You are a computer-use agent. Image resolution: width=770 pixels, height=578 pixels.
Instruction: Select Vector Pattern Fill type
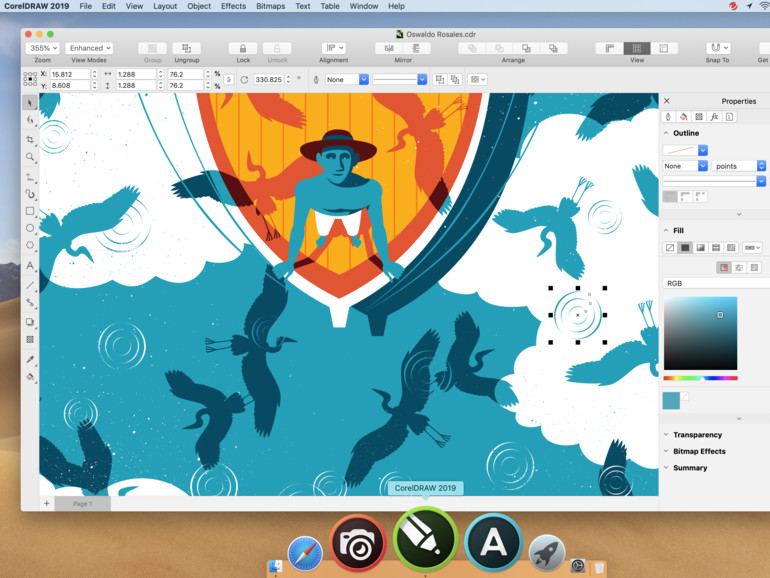[x=715, y=248]
